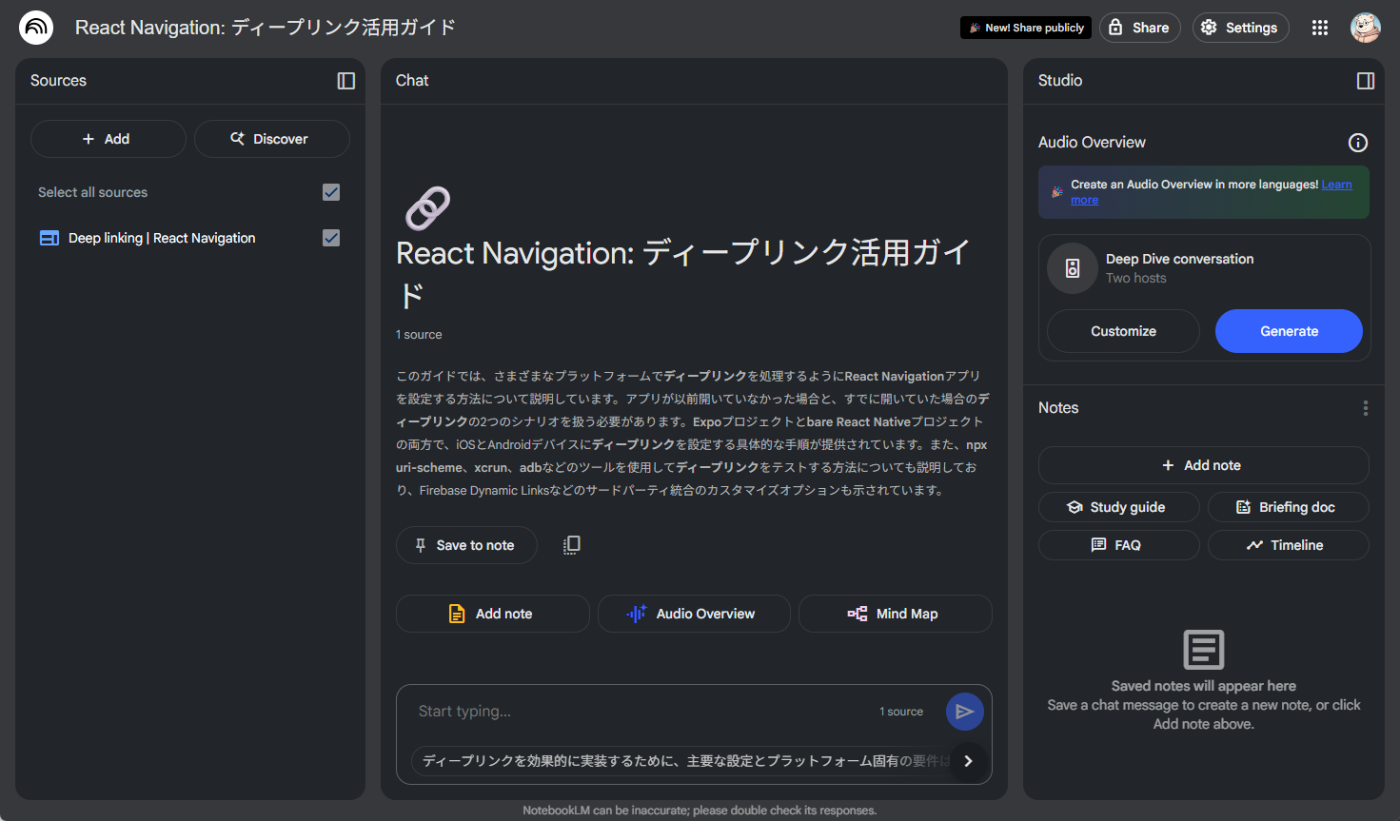Toggle Select all sources checkbox
This screenshot has width=1400, height=821.
(331, 192)
